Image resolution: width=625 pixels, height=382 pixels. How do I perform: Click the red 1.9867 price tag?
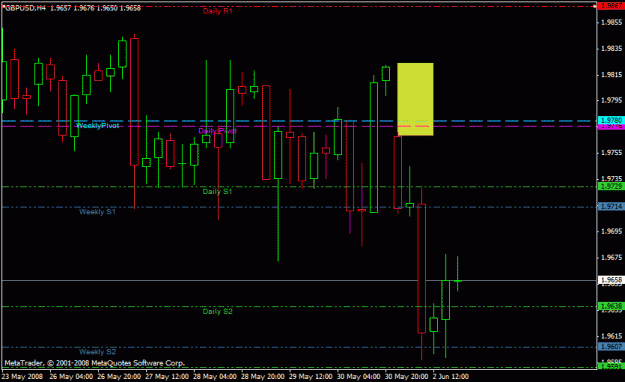(611, 6)
